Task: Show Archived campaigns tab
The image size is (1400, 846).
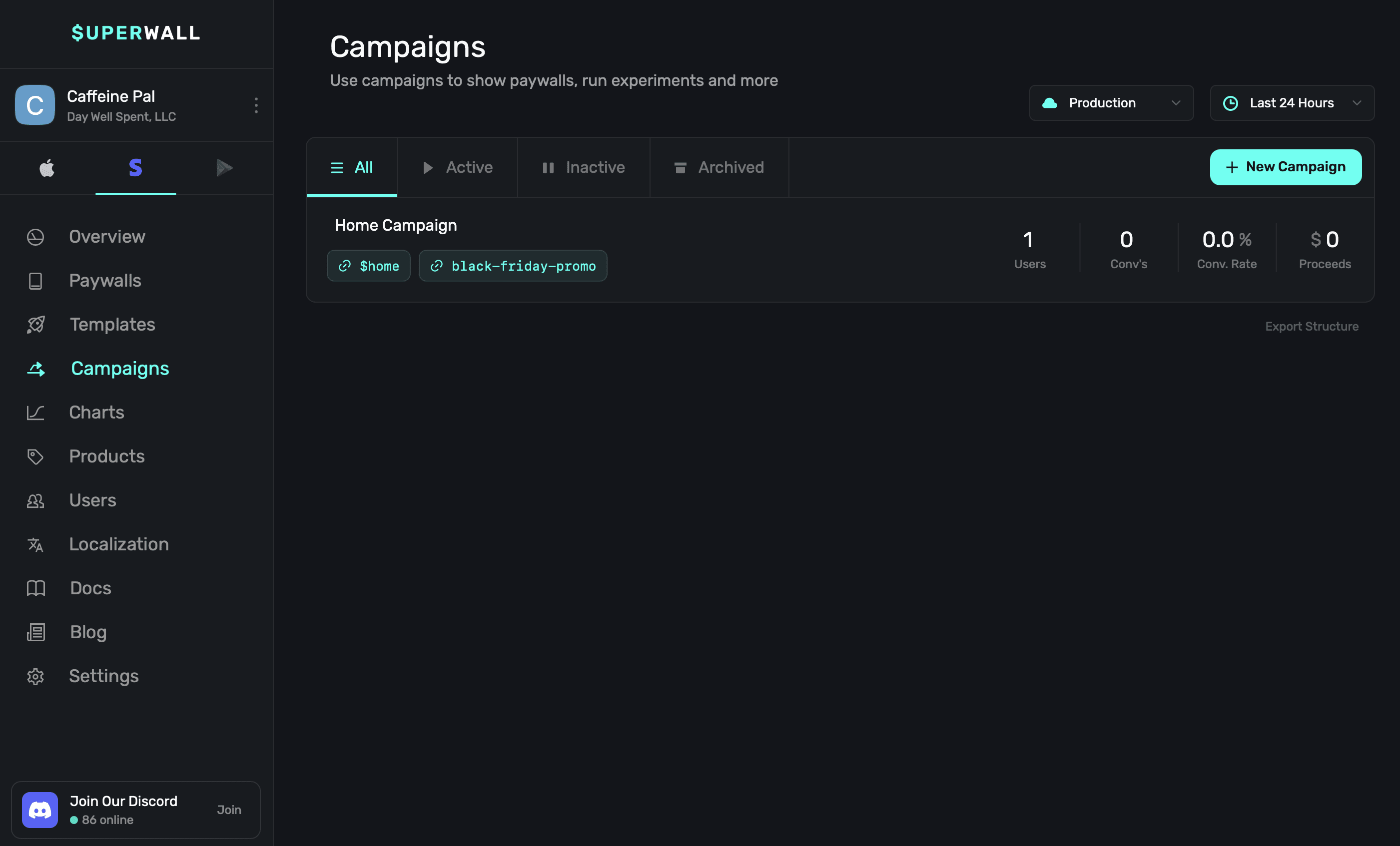Action: pos(719,167)
